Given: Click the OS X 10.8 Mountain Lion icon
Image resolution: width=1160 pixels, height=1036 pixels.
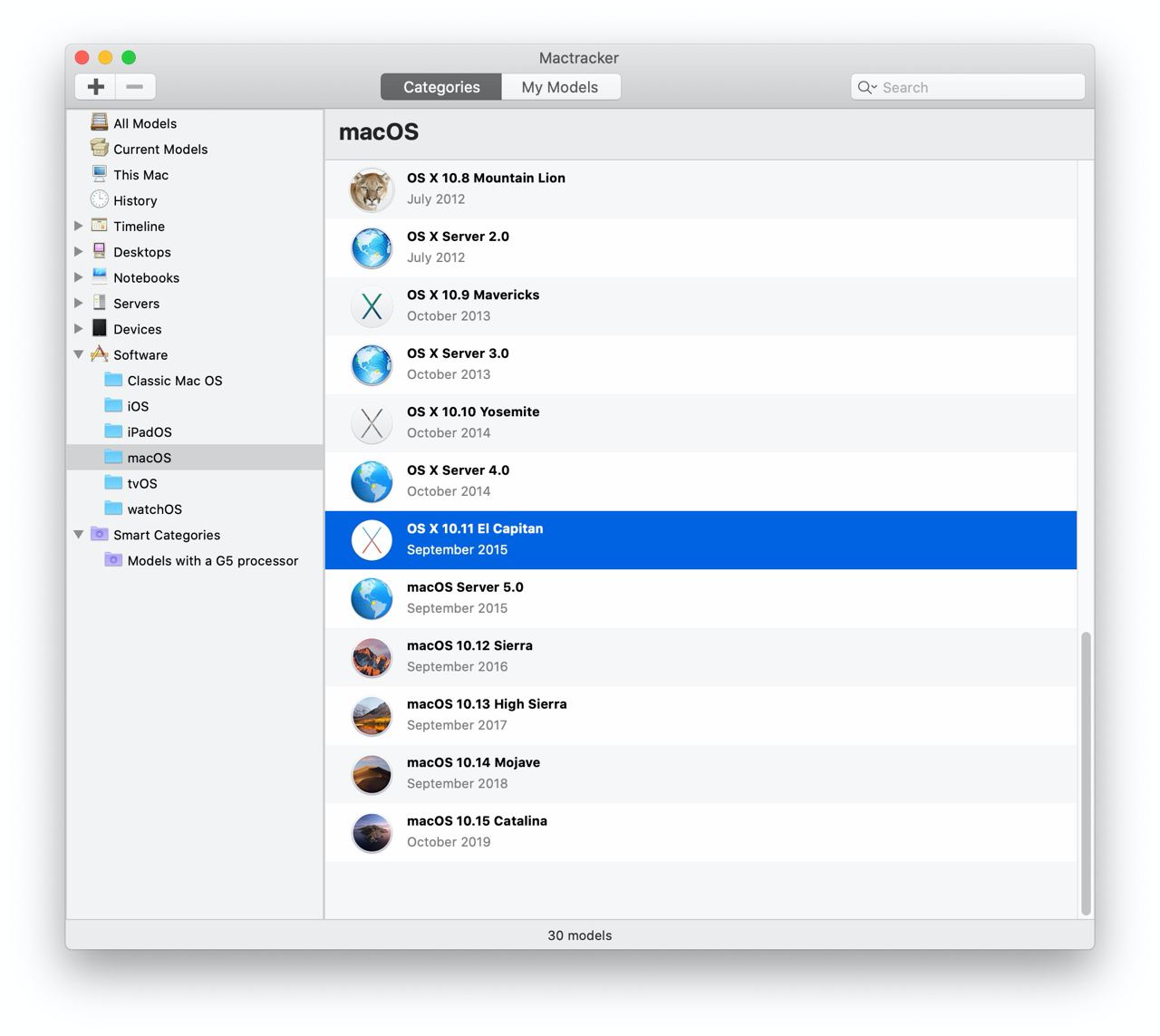Looking at the screenshot, I should [372, 189].
